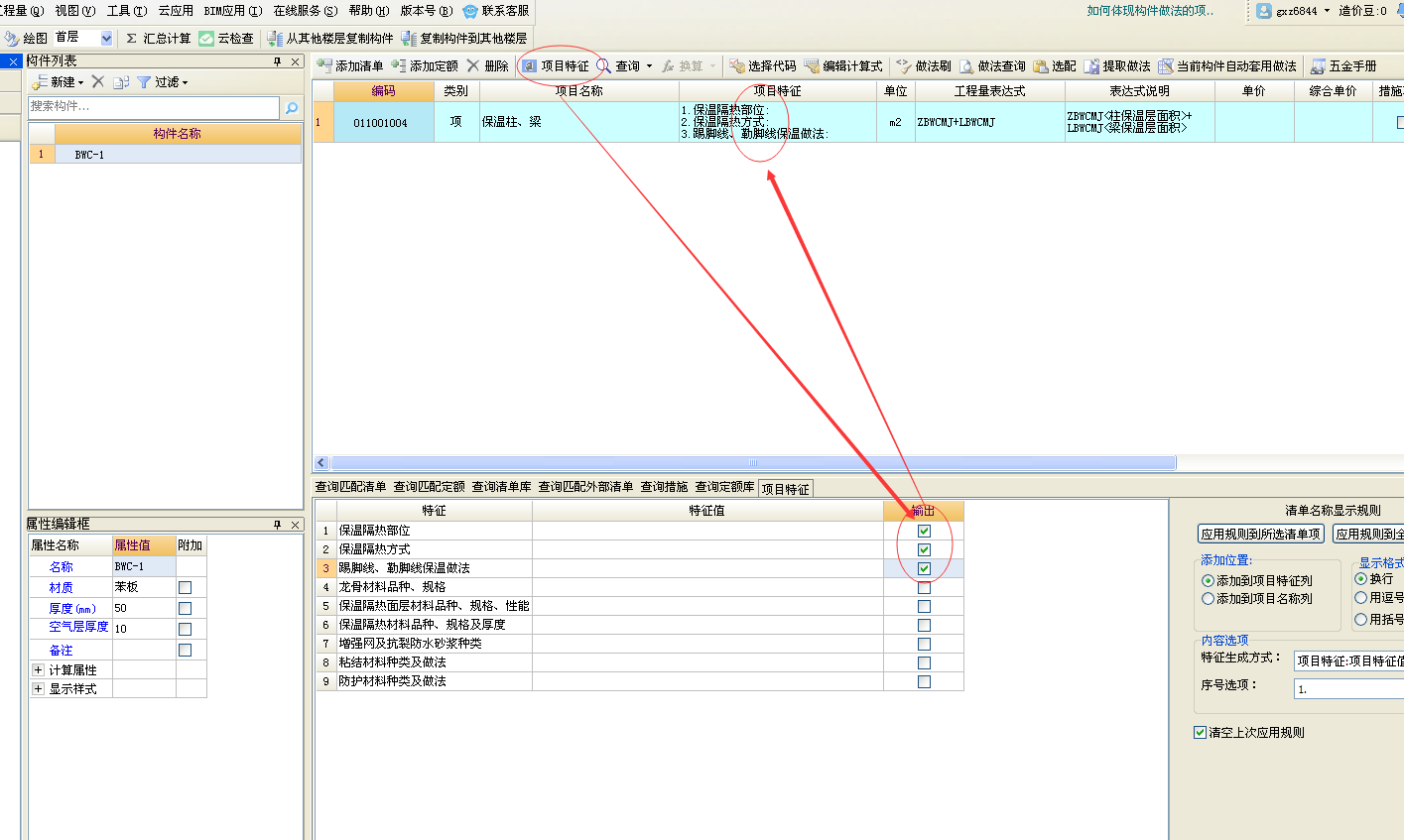Viewport: 1404px width, 840px height.
Task: Check output for 增强网及抗裂防水砂浆种类
Action: click(924, 644)
